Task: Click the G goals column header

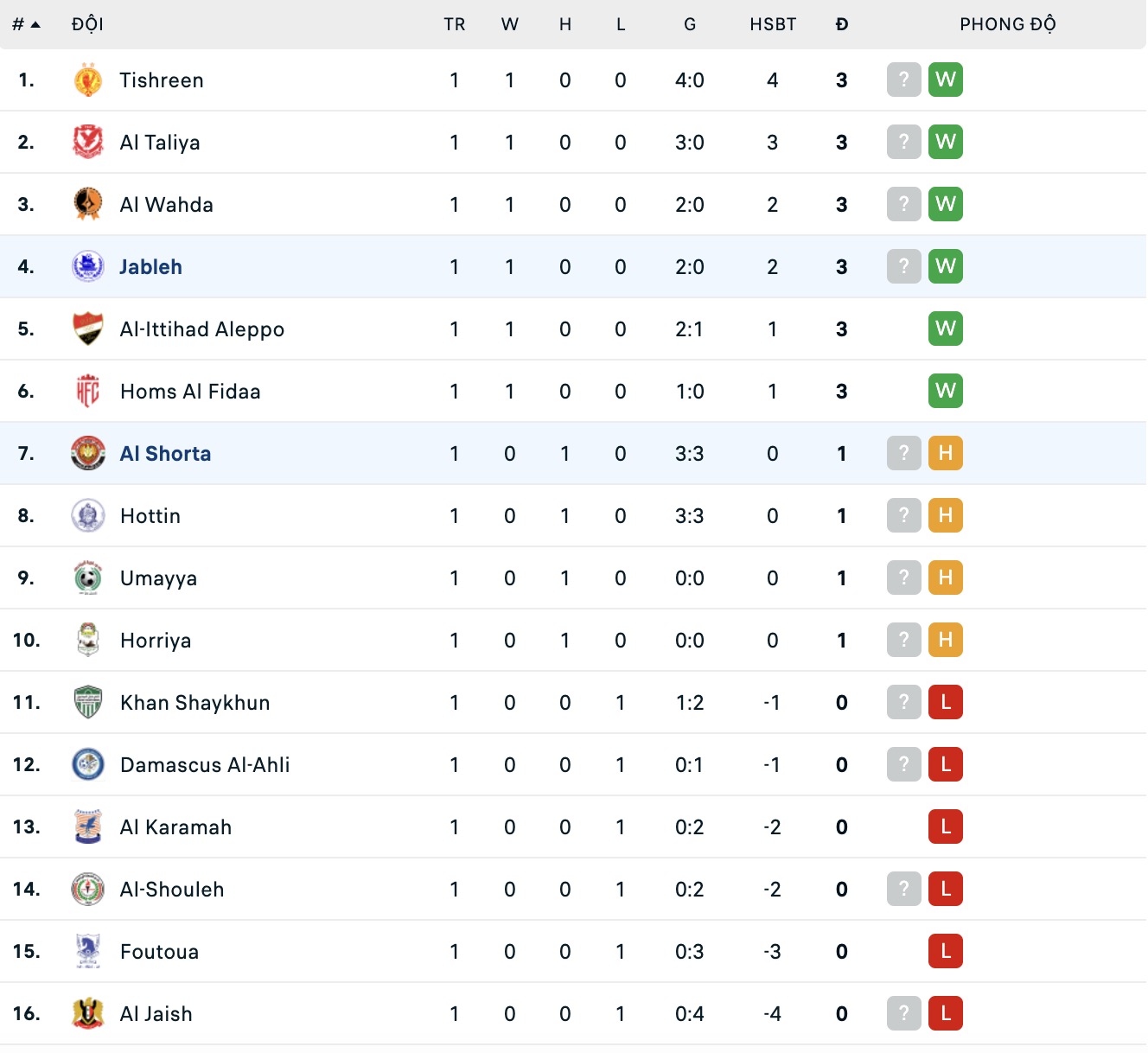Action: pos(689,24)
